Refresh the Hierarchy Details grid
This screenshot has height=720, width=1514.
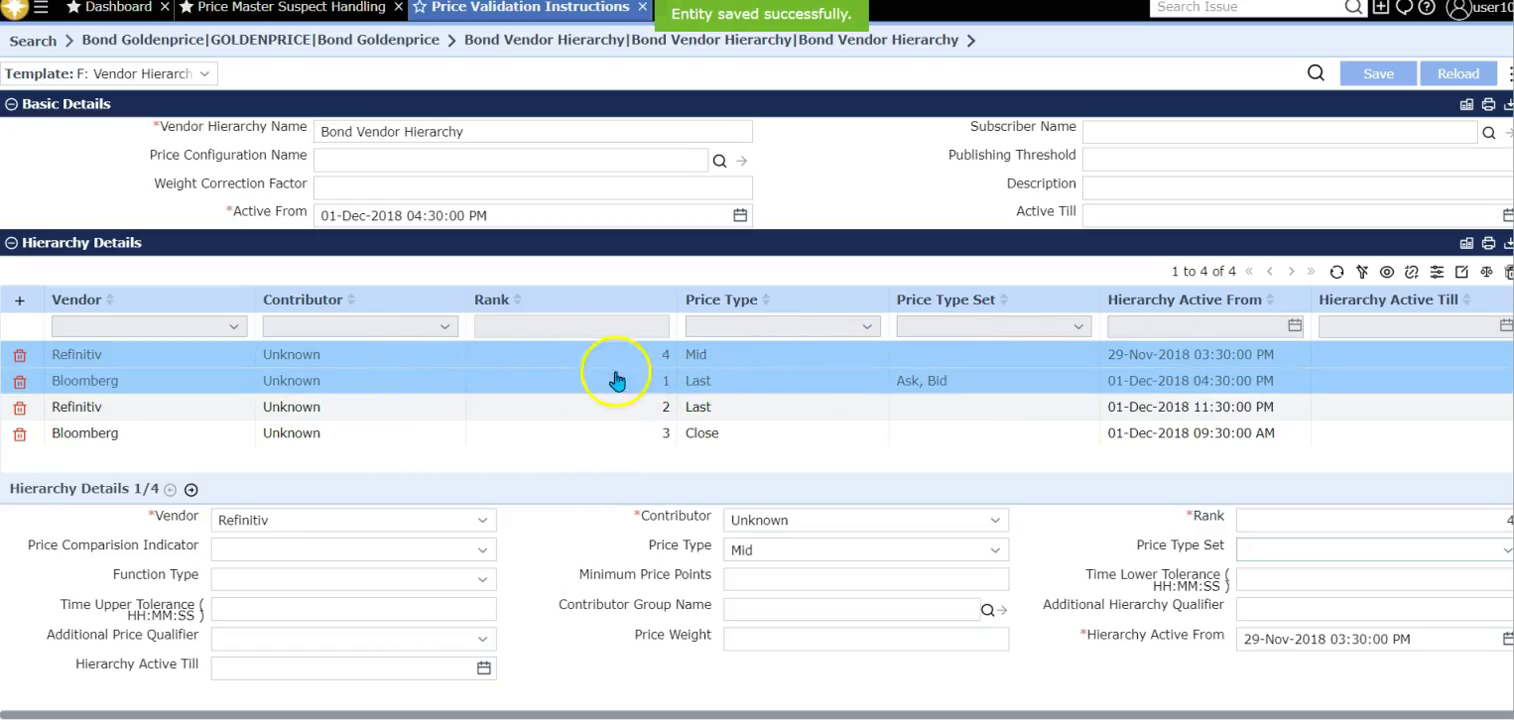(x=1337, y=272)
